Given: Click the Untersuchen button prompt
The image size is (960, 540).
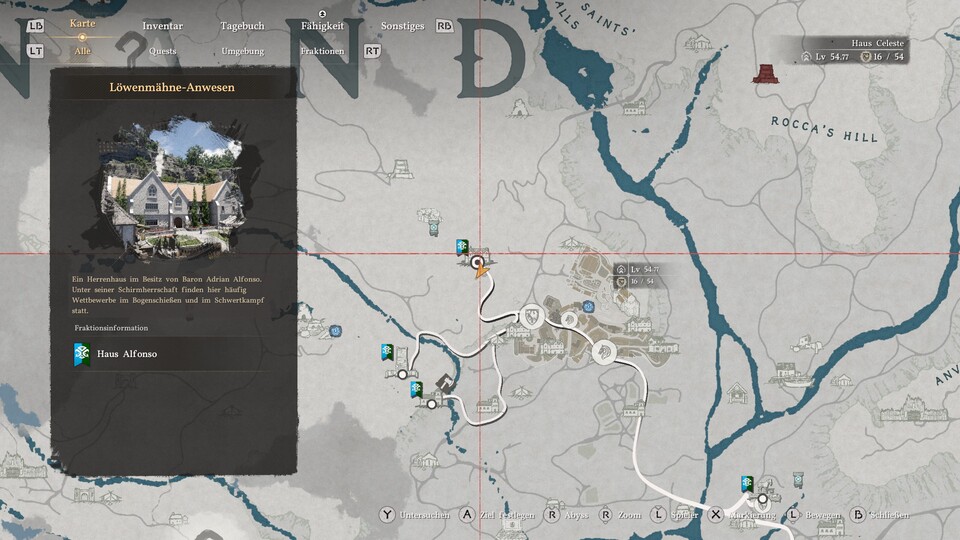Looking at the screenshot, I should (x=387, y=515).
